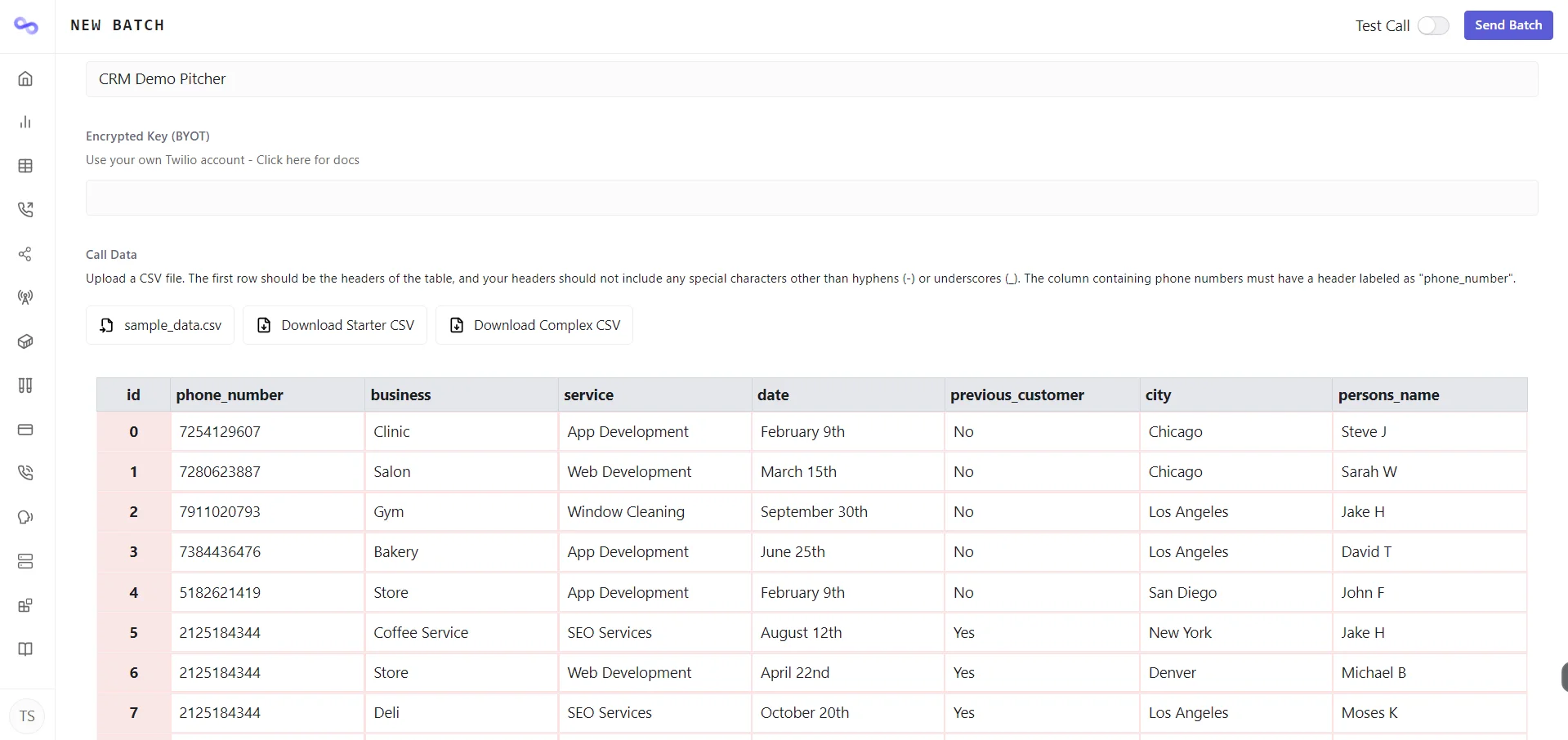Open the table grid sidebar icon
Screen dimensions: 1568x740
[25, 166]
